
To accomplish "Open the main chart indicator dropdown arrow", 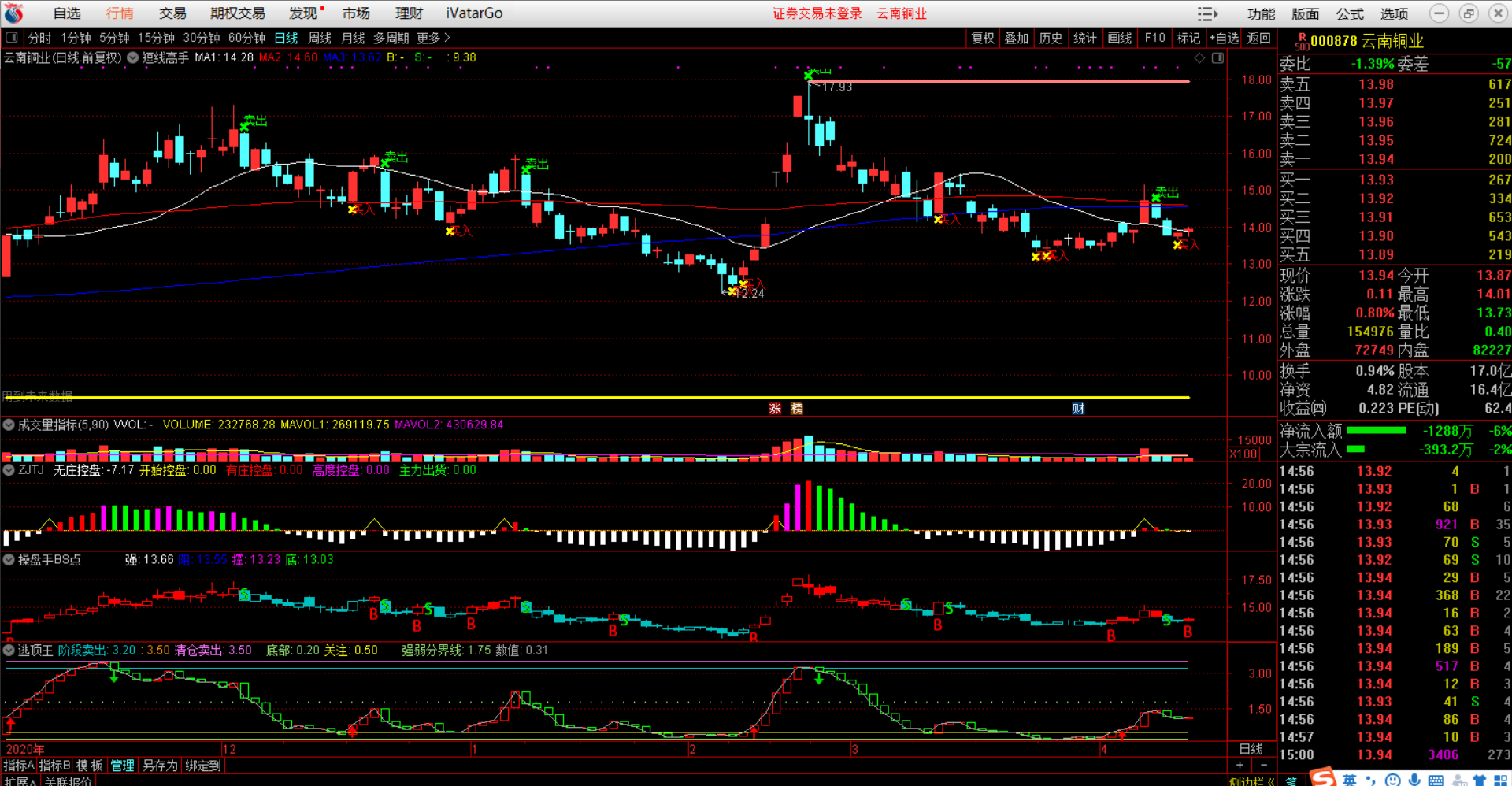I will (x=132, y=57).
